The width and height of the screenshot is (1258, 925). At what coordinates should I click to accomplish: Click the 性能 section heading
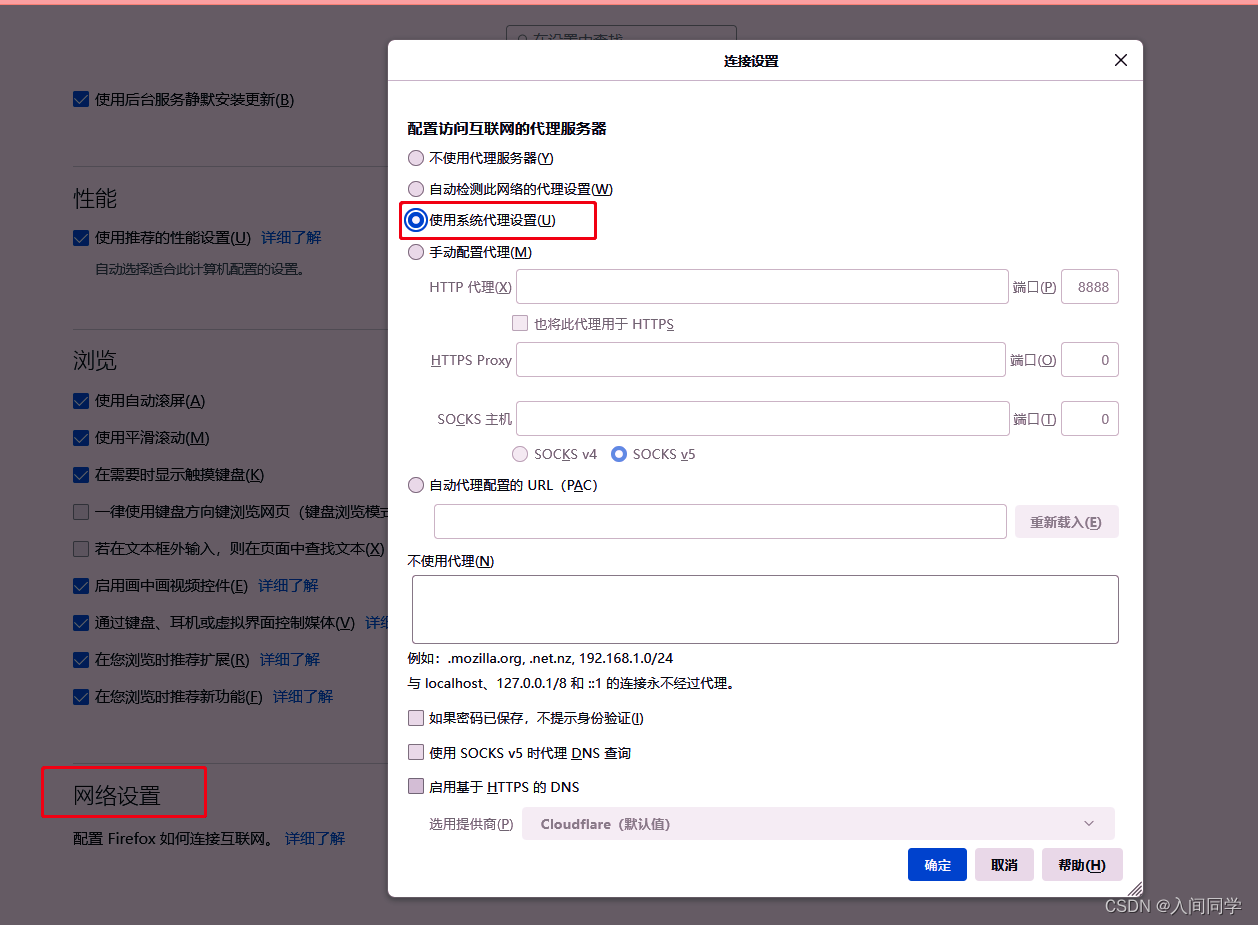[95, 198]
